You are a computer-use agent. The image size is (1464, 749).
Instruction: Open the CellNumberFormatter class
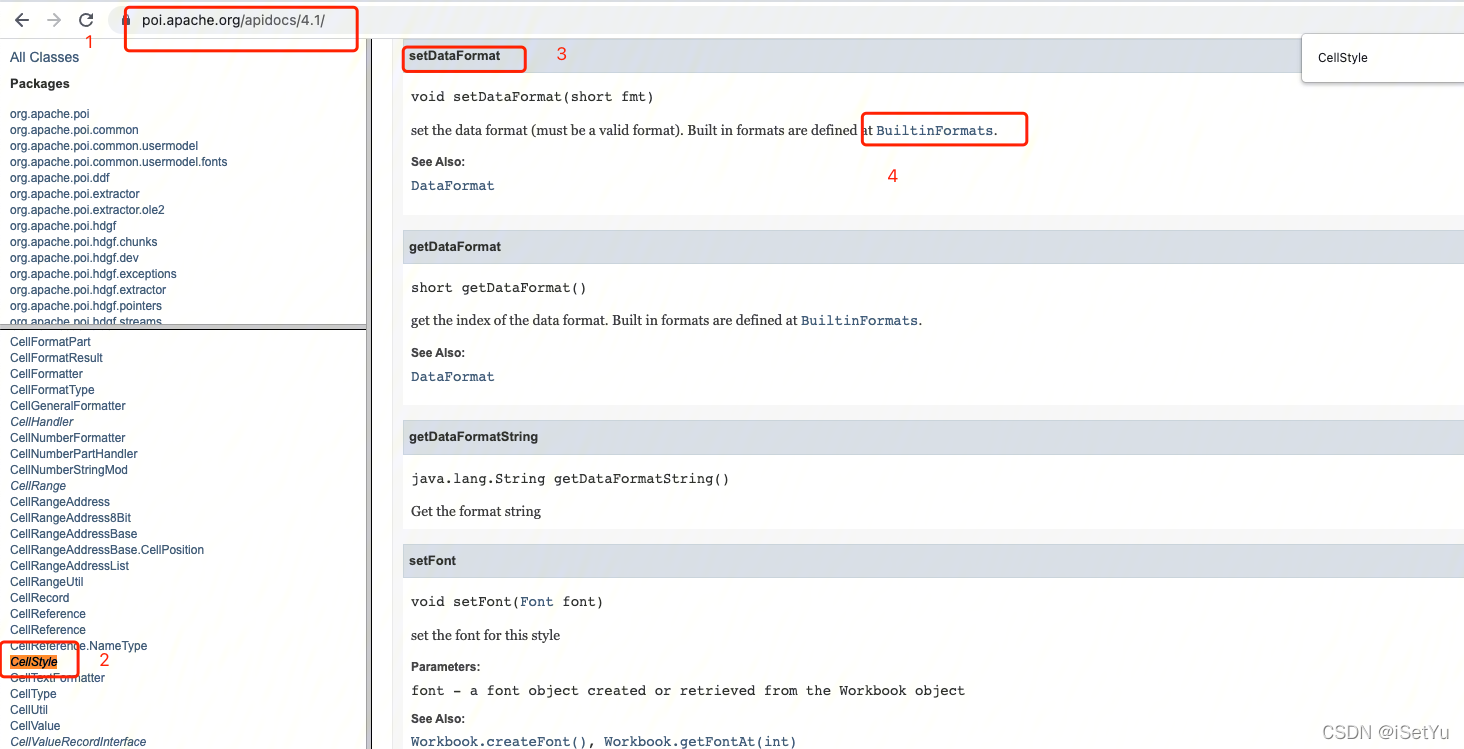(68, 438)
